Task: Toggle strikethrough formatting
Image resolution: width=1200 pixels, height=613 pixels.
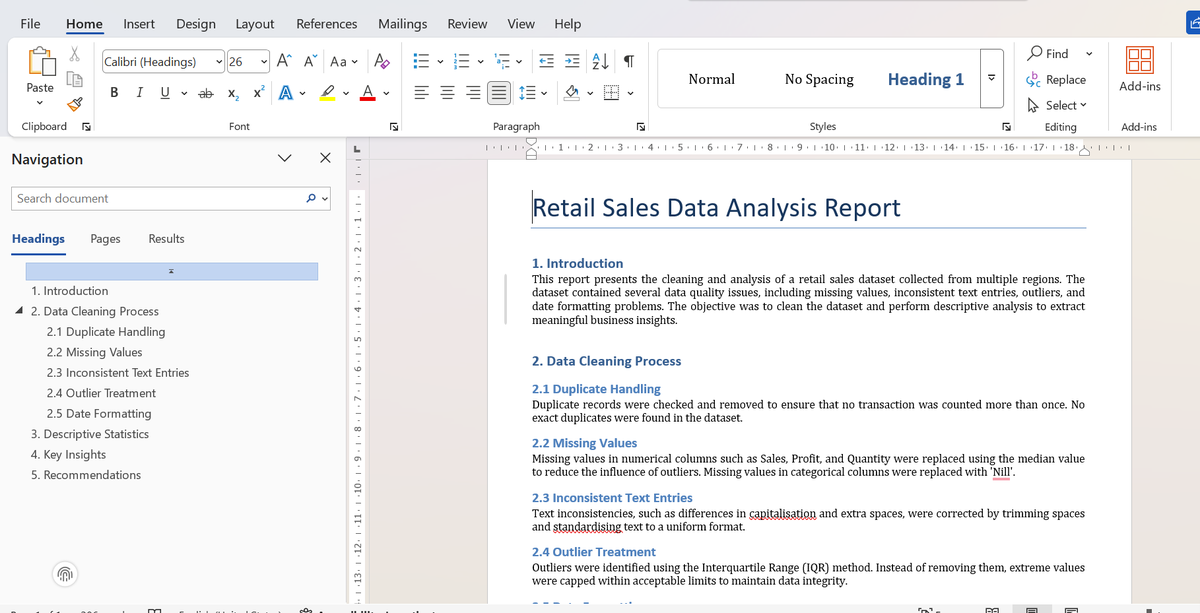Action: tap(205, 92)
